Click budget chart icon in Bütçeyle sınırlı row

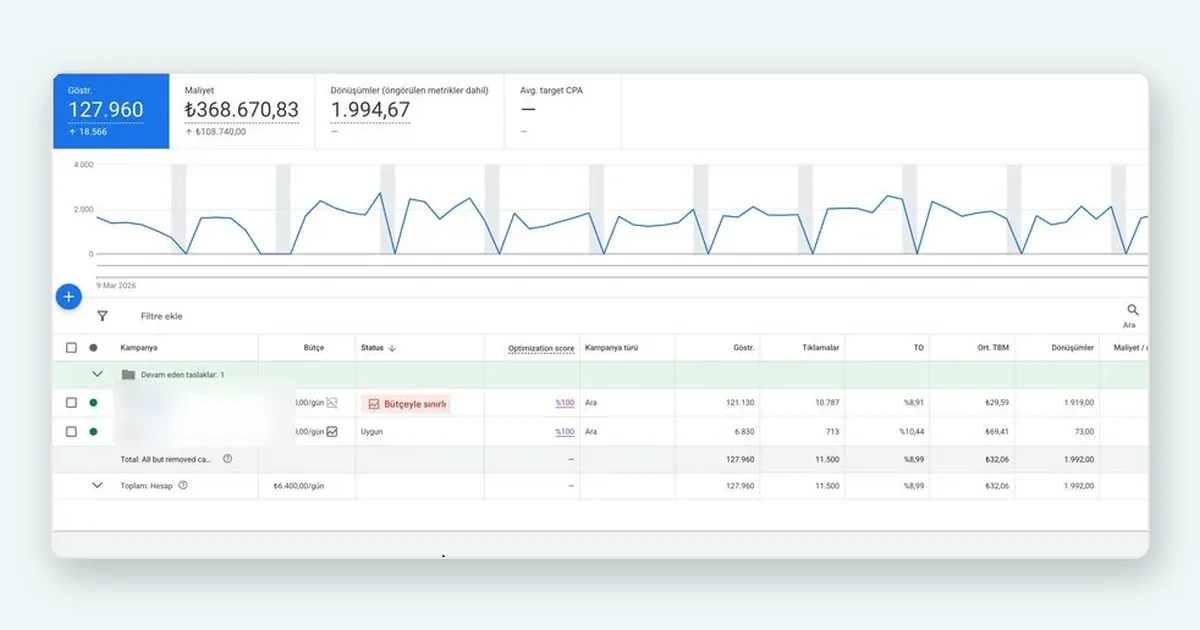(x=332, y=403)
